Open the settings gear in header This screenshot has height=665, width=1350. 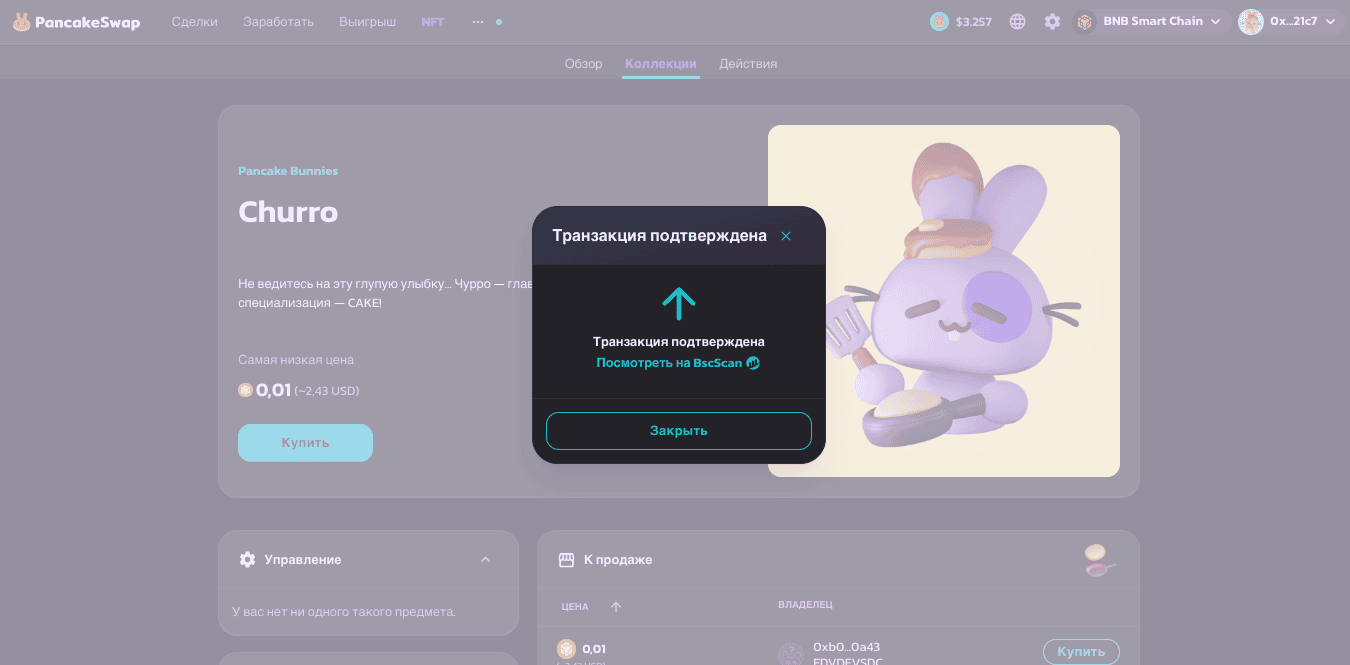click(1052, 21)
